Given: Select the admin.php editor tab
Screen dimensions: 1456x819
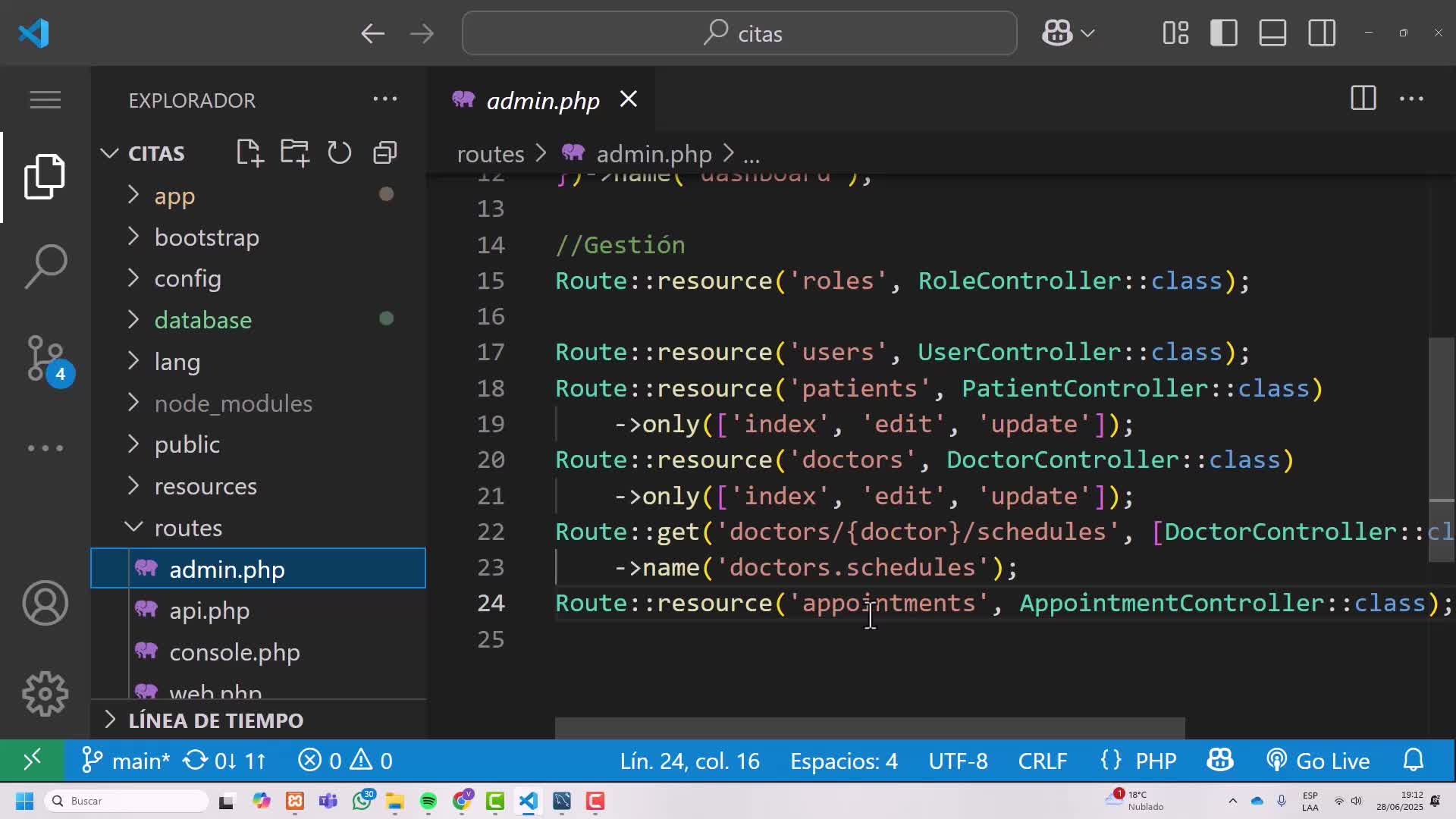Looking at the screenshot, I should [542, 100].
